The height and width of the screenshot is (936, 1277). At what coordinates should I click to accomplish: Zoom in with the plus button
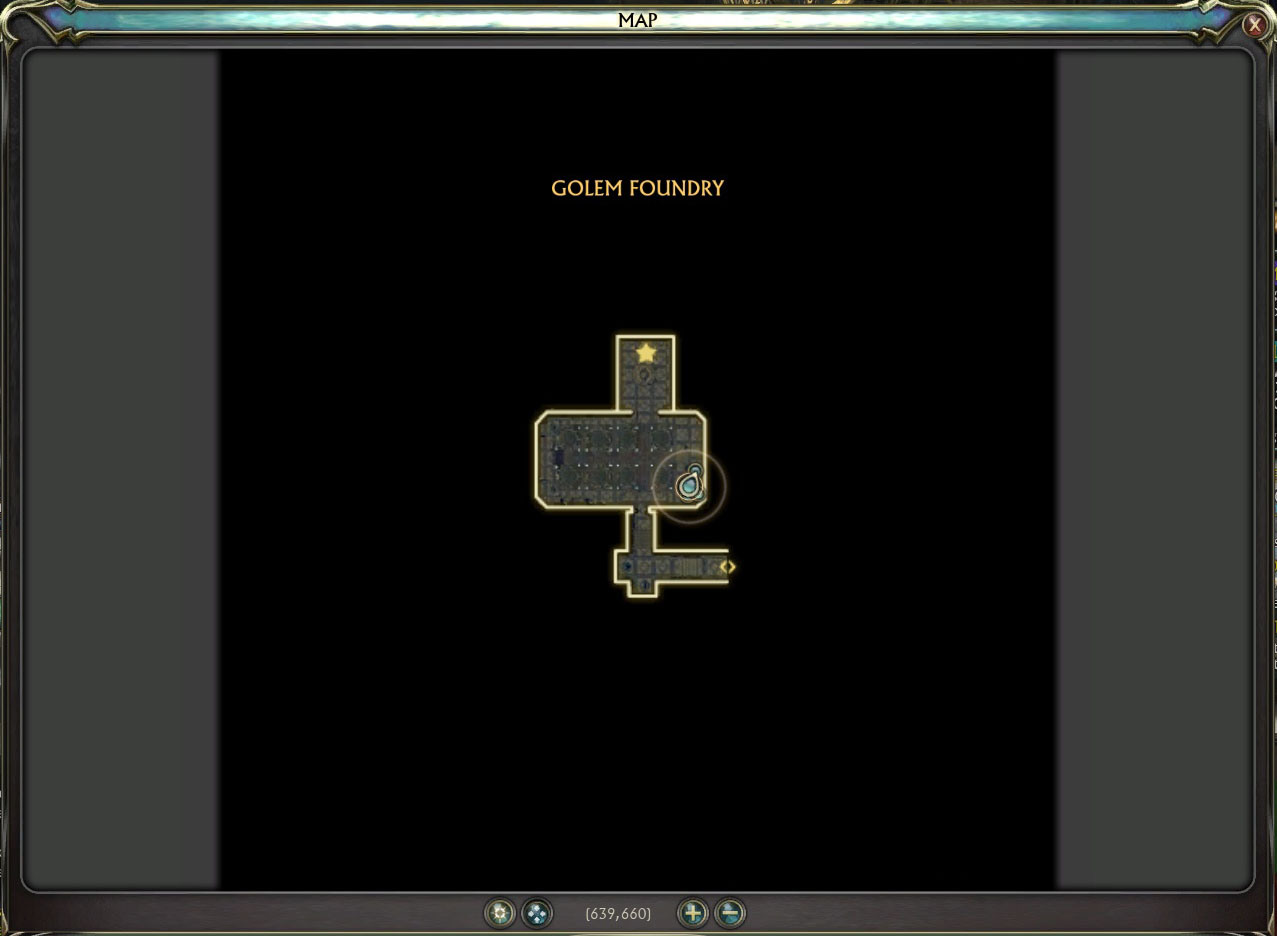point(692,913)
